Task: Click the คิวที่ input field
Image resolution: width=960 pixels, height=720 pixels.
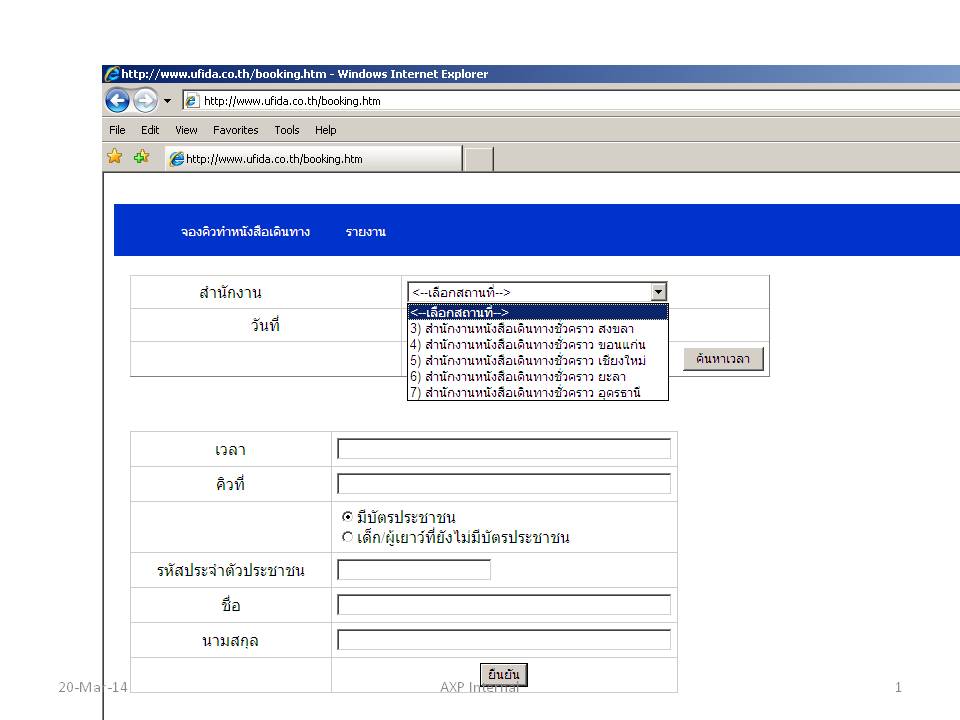Action: 504,484
